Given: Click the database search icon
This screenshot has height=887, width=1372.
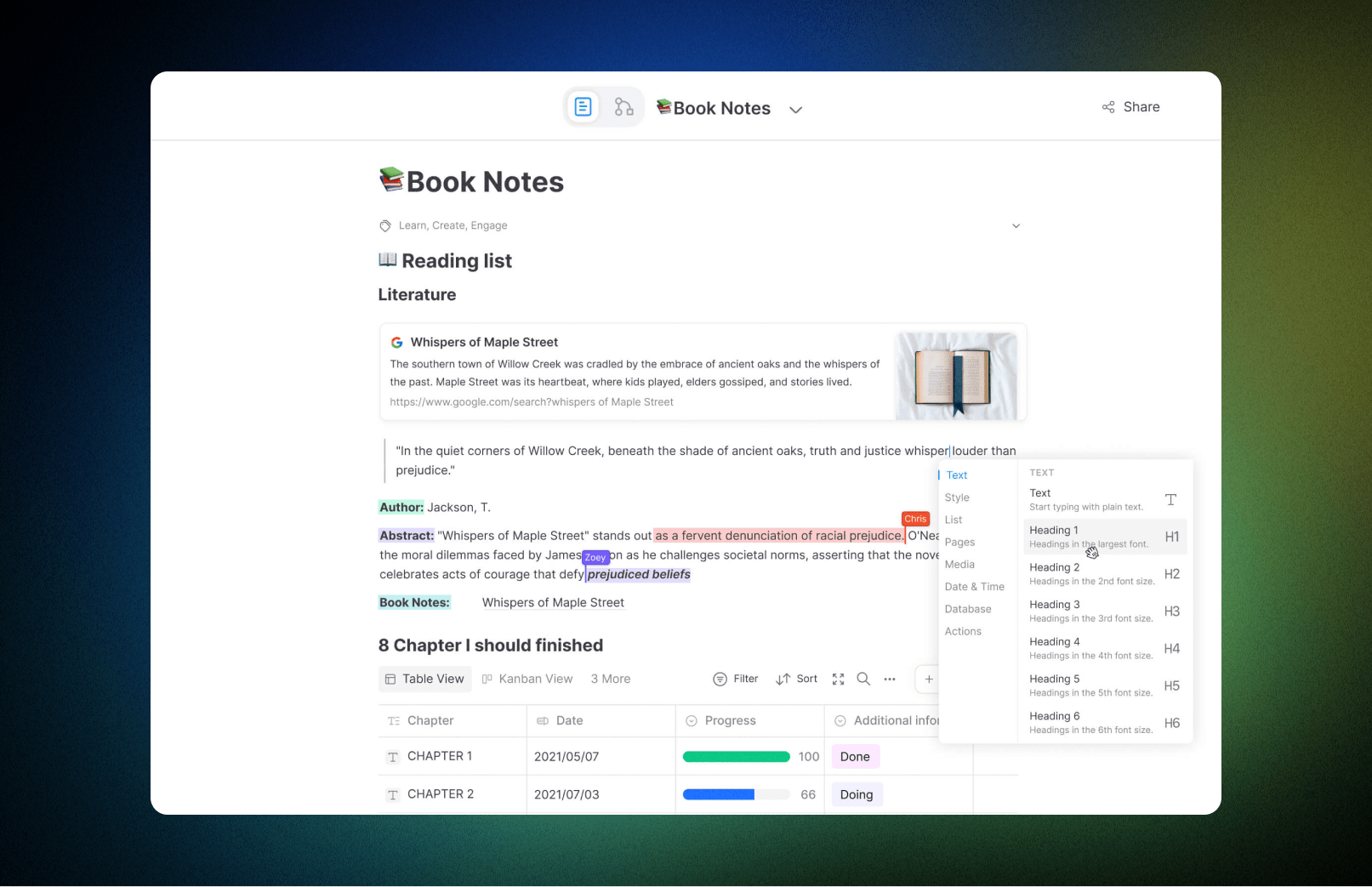Looking at the screenshot, I should (863, 679).
